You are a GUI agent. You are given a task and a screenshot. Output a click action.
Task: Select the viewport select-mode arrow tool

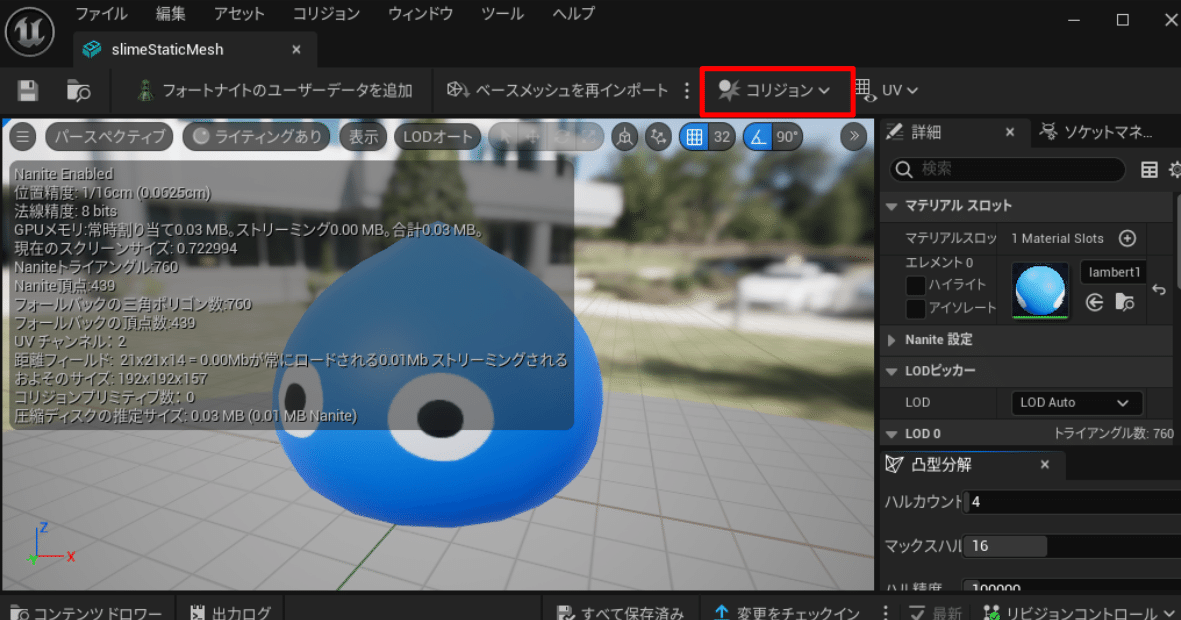click(505, 137)
